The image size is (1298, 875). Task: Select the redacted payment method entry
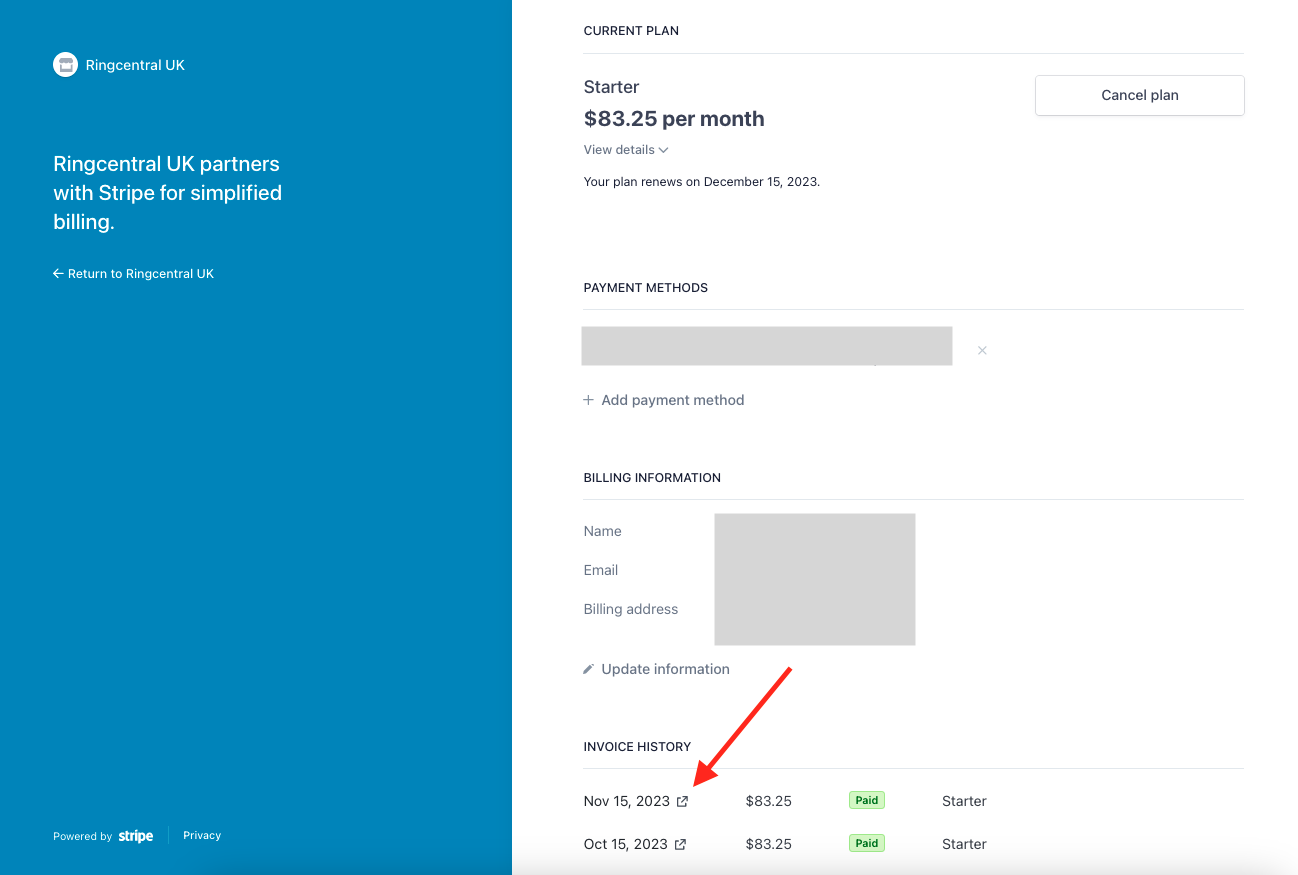(767, 346)
